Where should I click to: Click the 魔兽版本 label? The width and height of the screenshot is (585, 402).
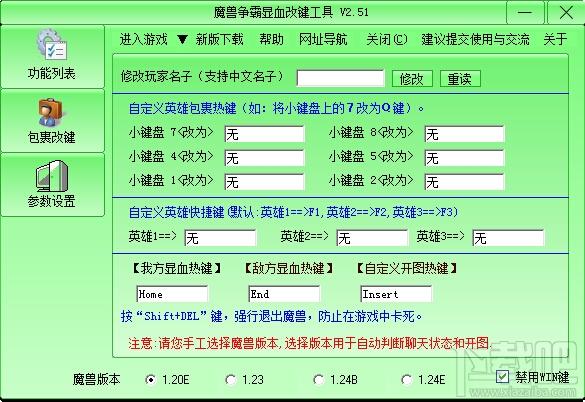[97, 380]
